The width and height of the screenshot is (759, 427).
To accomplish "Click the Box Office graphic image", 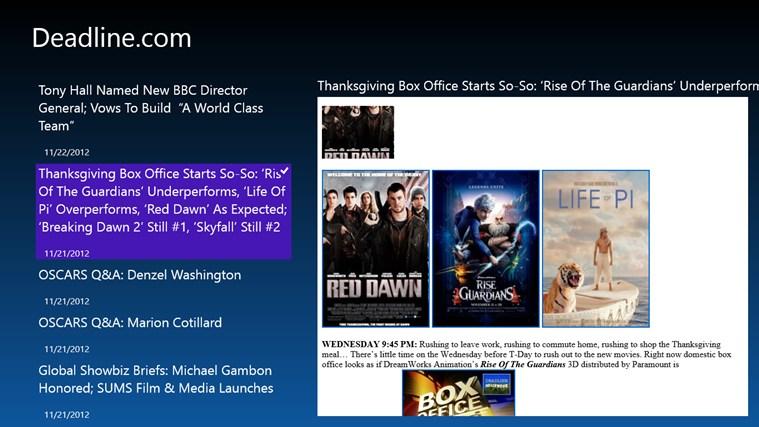I will (x=458, y=393).
